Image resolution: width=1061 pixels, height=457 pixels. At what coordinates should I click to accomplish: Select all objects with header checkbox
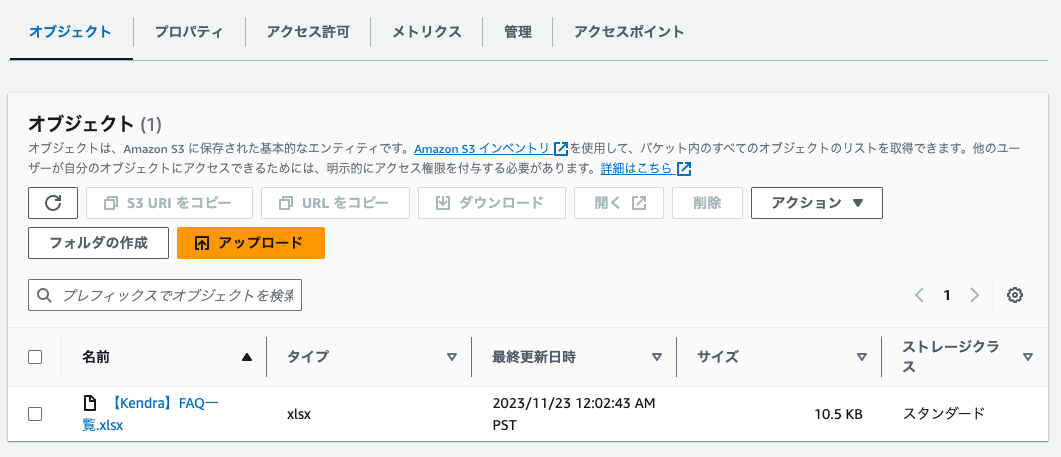click(x=35, y=357)
